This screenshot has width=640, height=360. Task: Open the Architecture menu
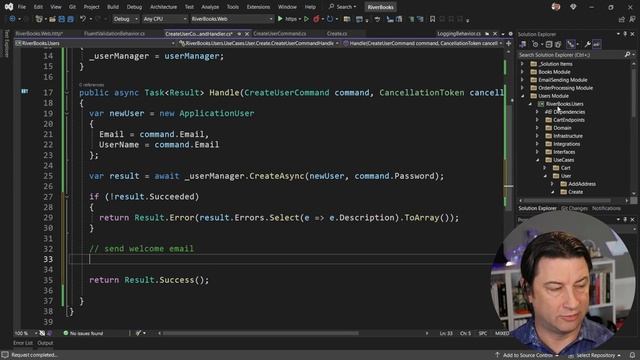coord(163,7)
